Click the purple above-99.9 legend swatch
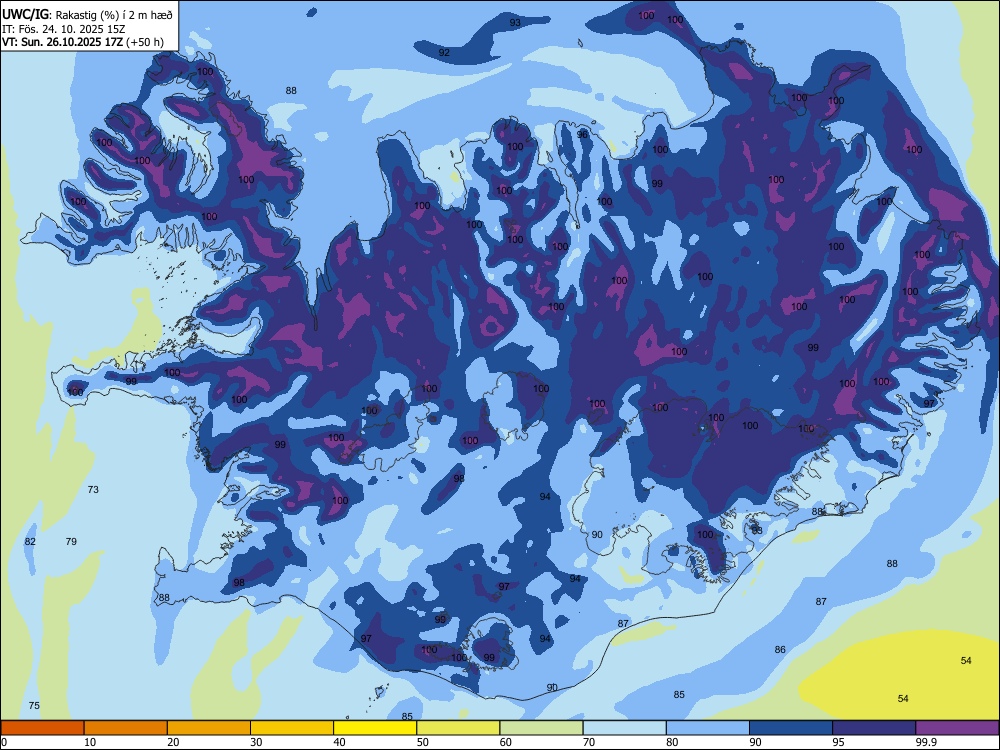The height and width of the screenshot is (750, 1000). (957, 728)
